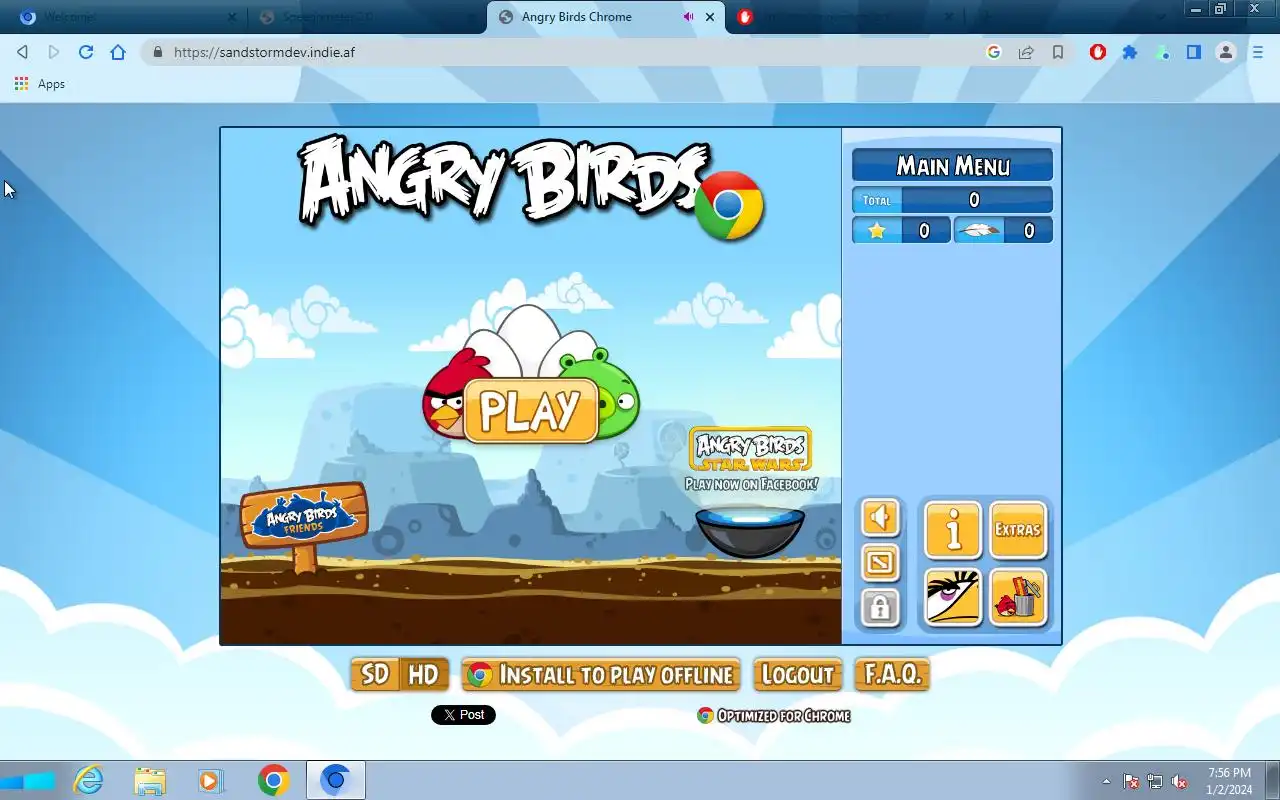1280x800 pixels.
Task: Click the taskbar clock showing 7:56 PM
Action: click(1229, 781)
